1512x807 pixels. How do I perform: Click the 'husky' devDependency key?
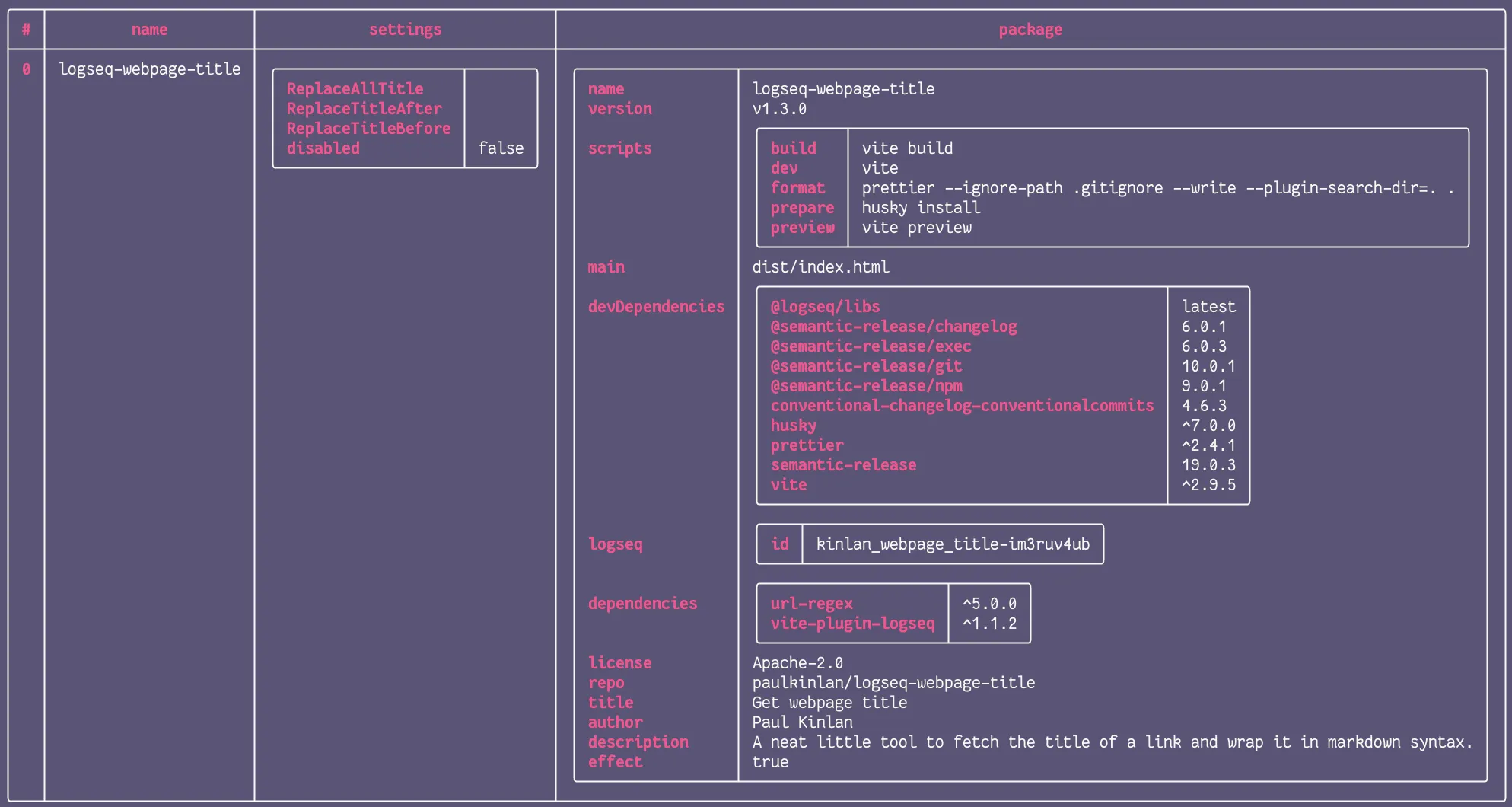coord(793,426)
